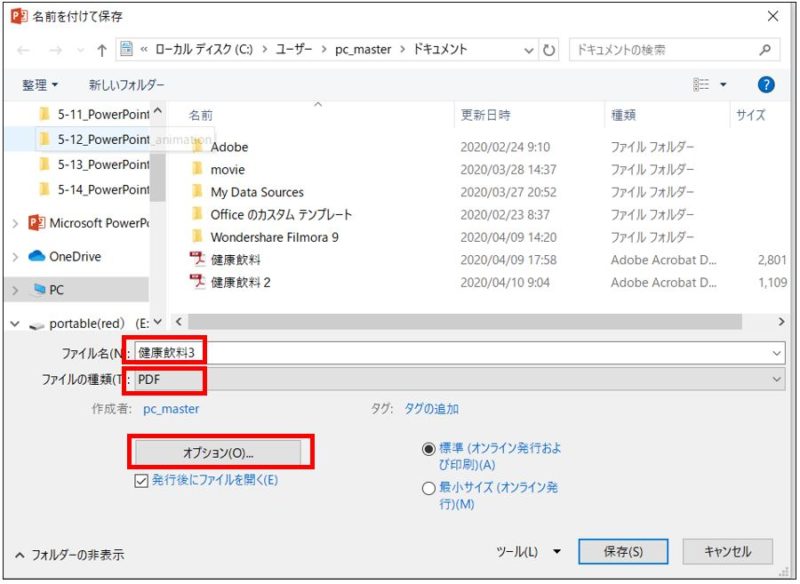Viewport: 800px width, 584px height.
Task: Click the Back navigation arrow
Action: (x=23, y=50)
